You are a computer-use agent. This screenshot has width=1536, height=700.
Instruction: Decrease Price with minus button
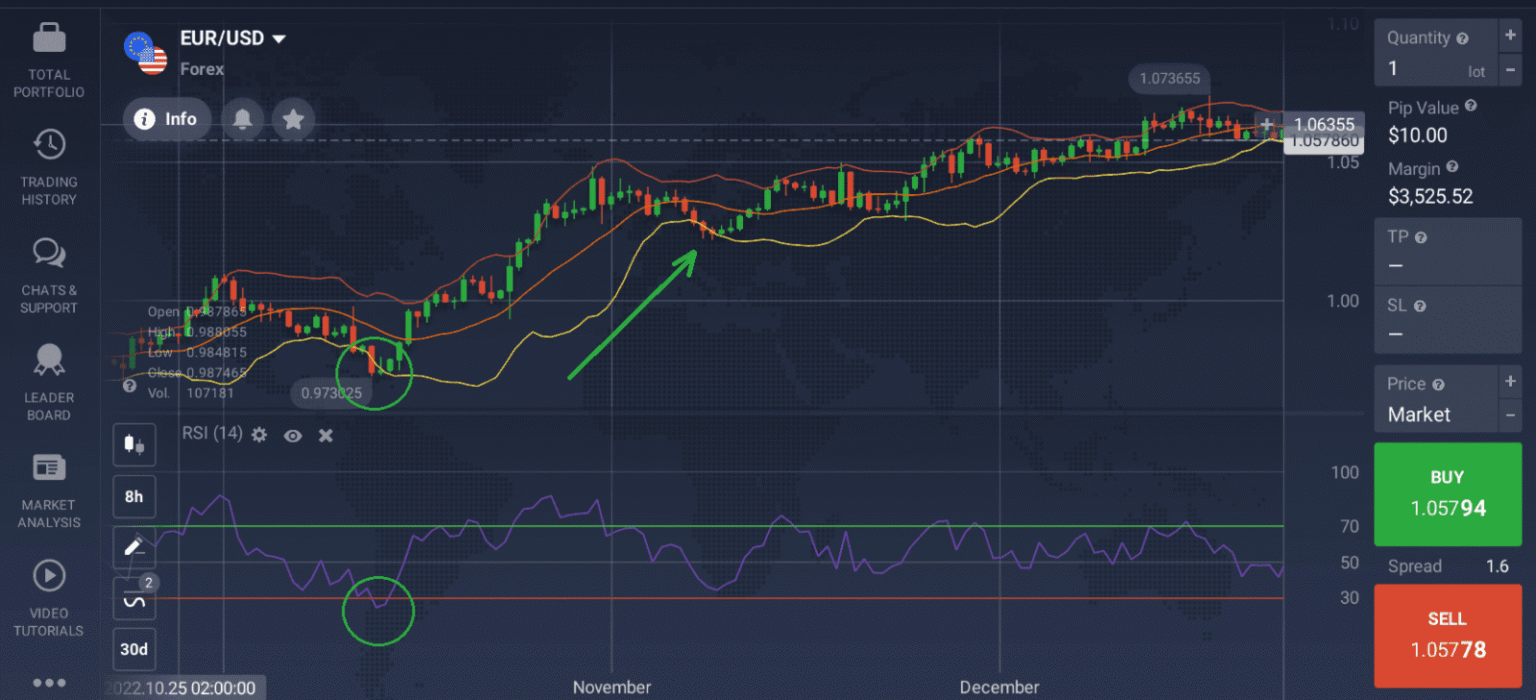(x=1510, y=415)
